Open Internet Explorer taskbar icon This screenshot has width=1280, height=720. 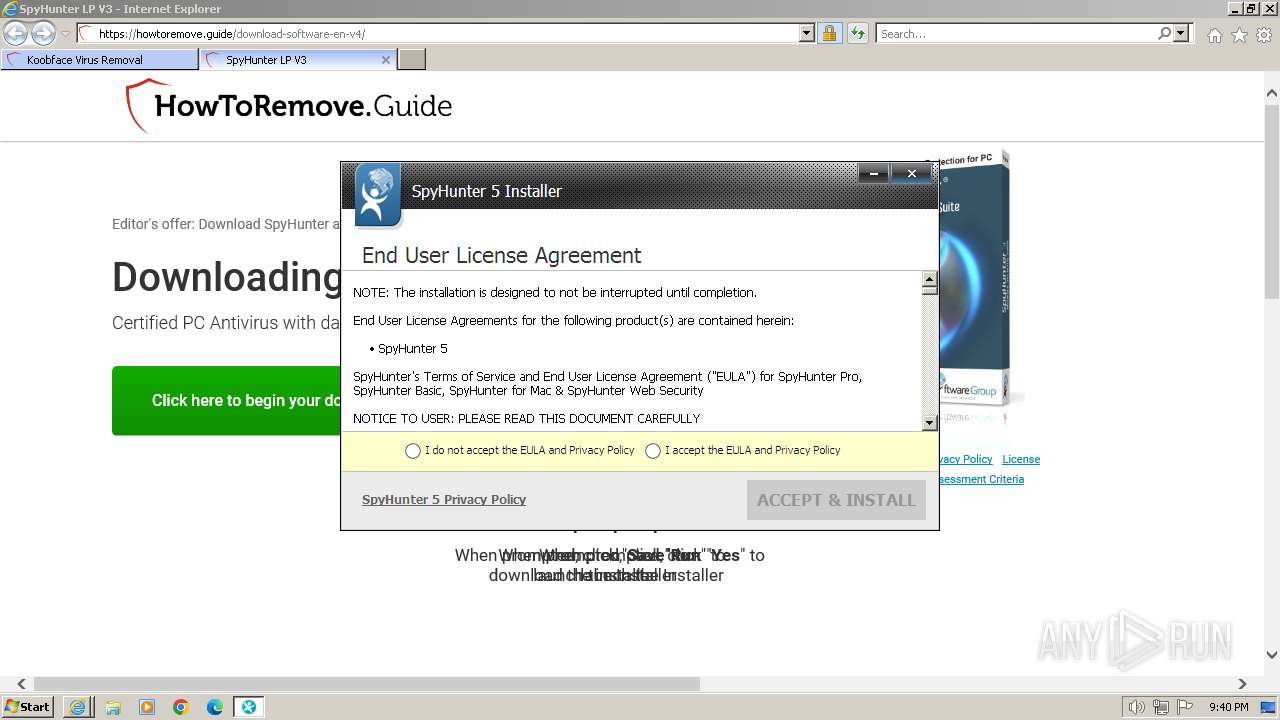coord(77,707)
